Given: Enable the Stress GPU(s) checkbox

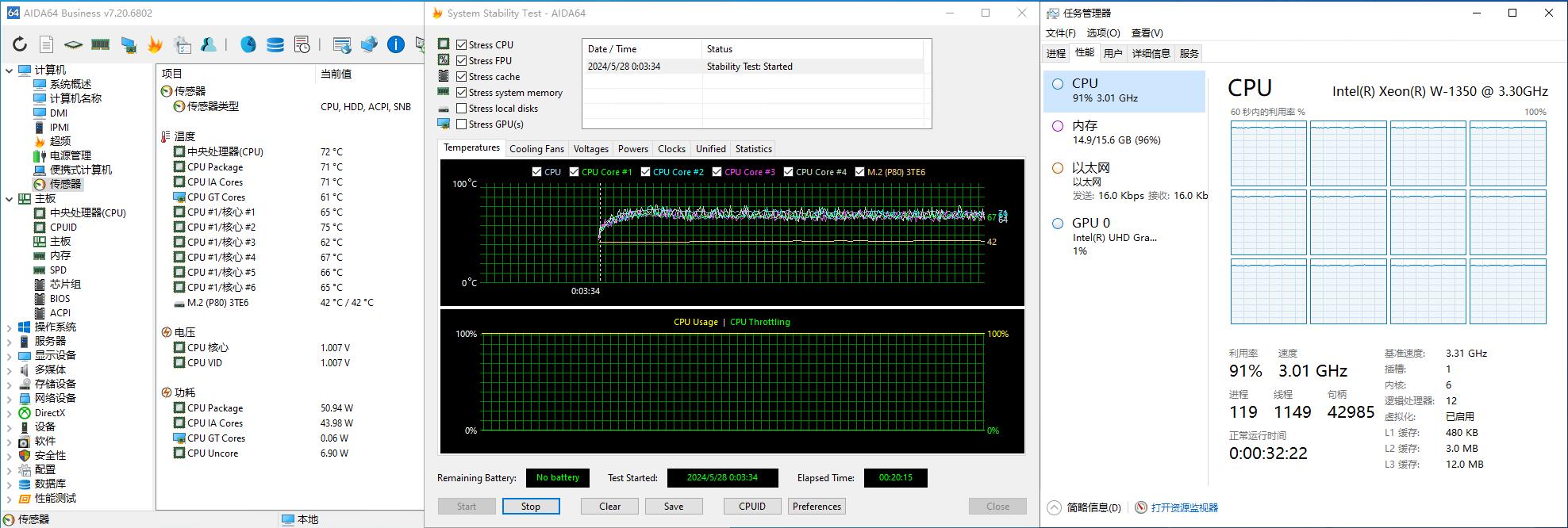Looking at the screenshot, I should pos(462,124).
